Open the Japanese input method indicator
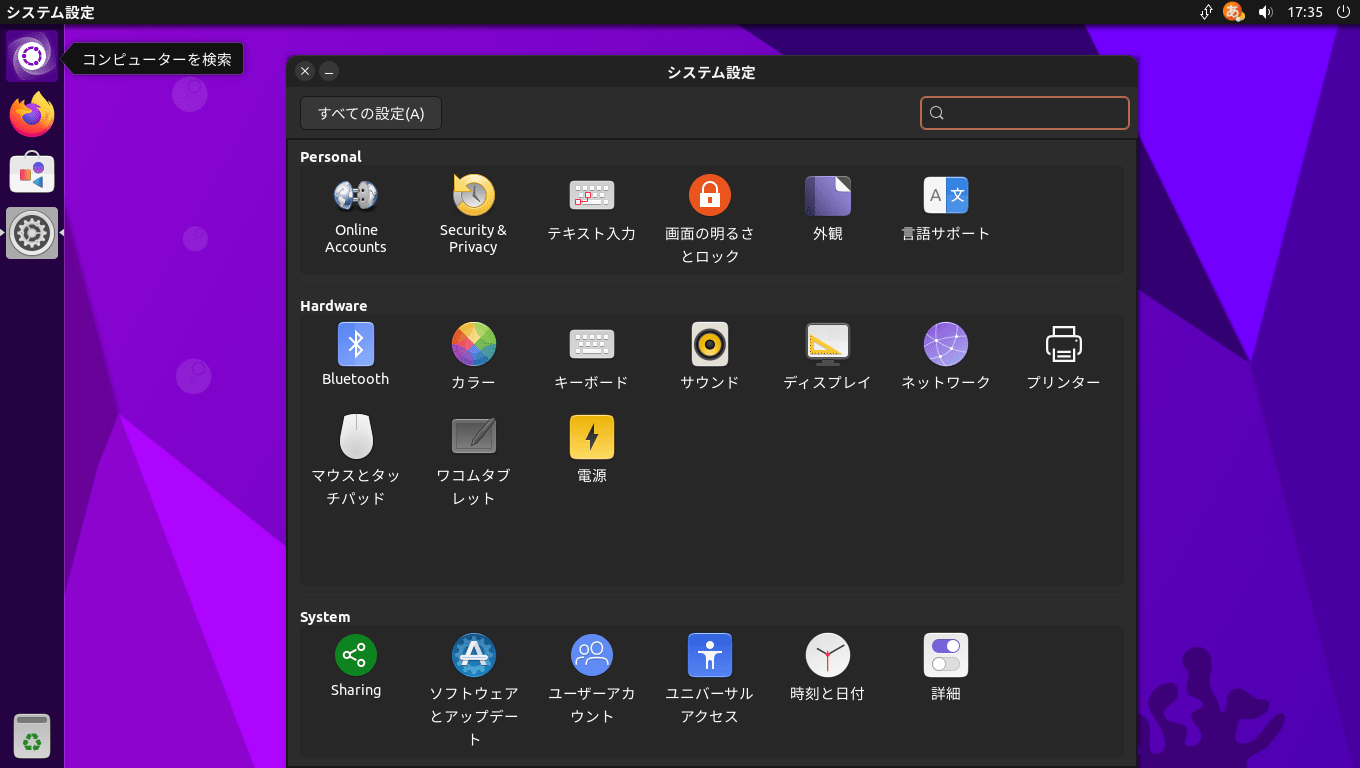The height and width of the screenshot is (768, 1360). tap(1234, 12)
